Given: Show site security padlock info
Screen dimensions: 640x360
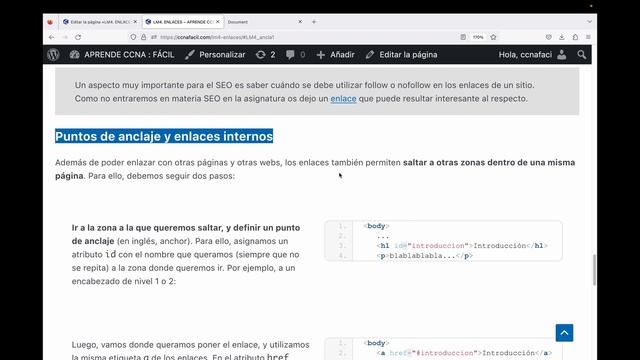Looking at the screenshot, I should point(143,37).
